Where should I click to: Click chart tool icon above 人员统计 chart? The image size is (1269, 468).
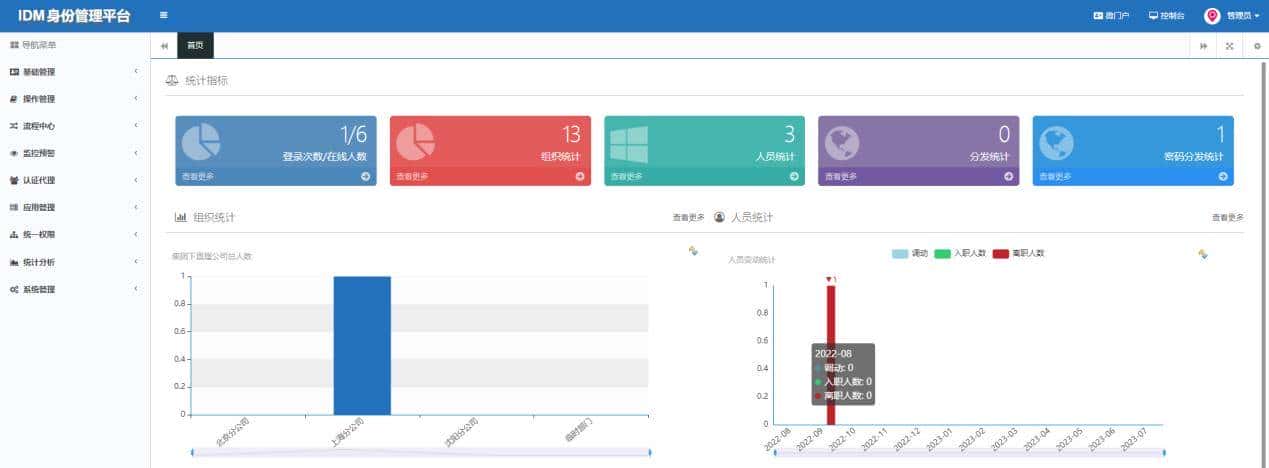[x=1203, y=254]
